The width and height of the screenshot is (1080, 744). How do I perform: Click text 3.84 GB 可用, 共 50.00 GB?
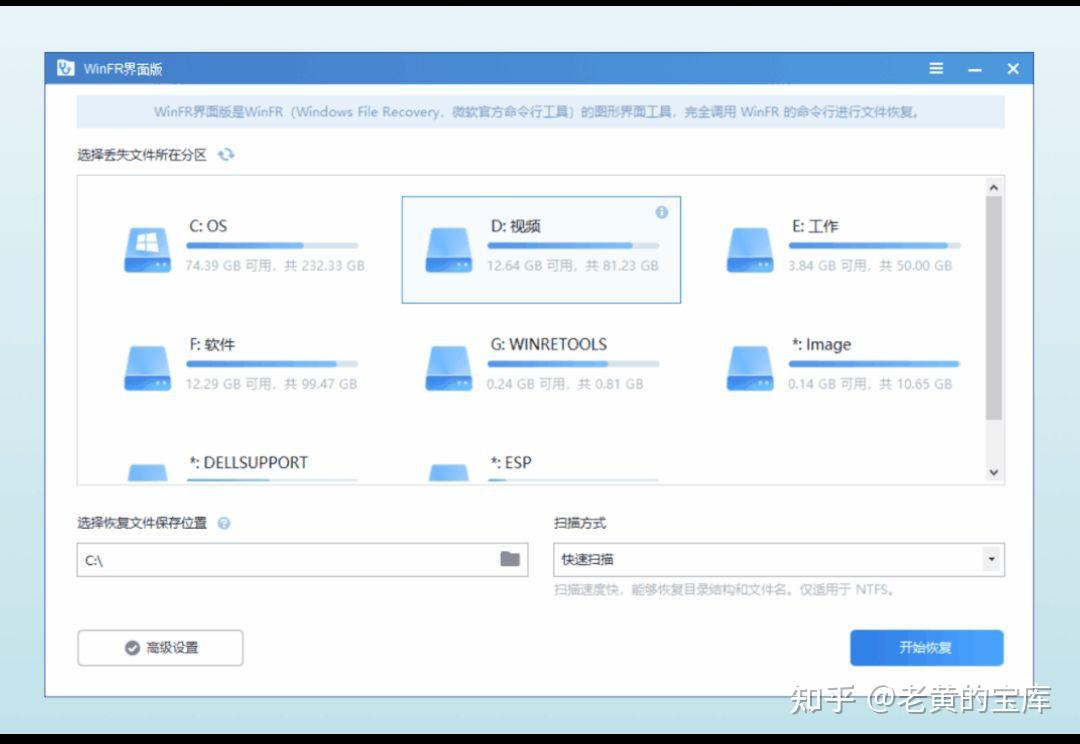871,266
